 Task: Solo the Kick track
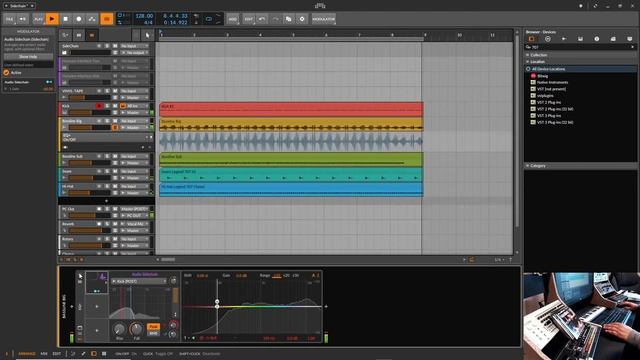[x=107, y=106]
